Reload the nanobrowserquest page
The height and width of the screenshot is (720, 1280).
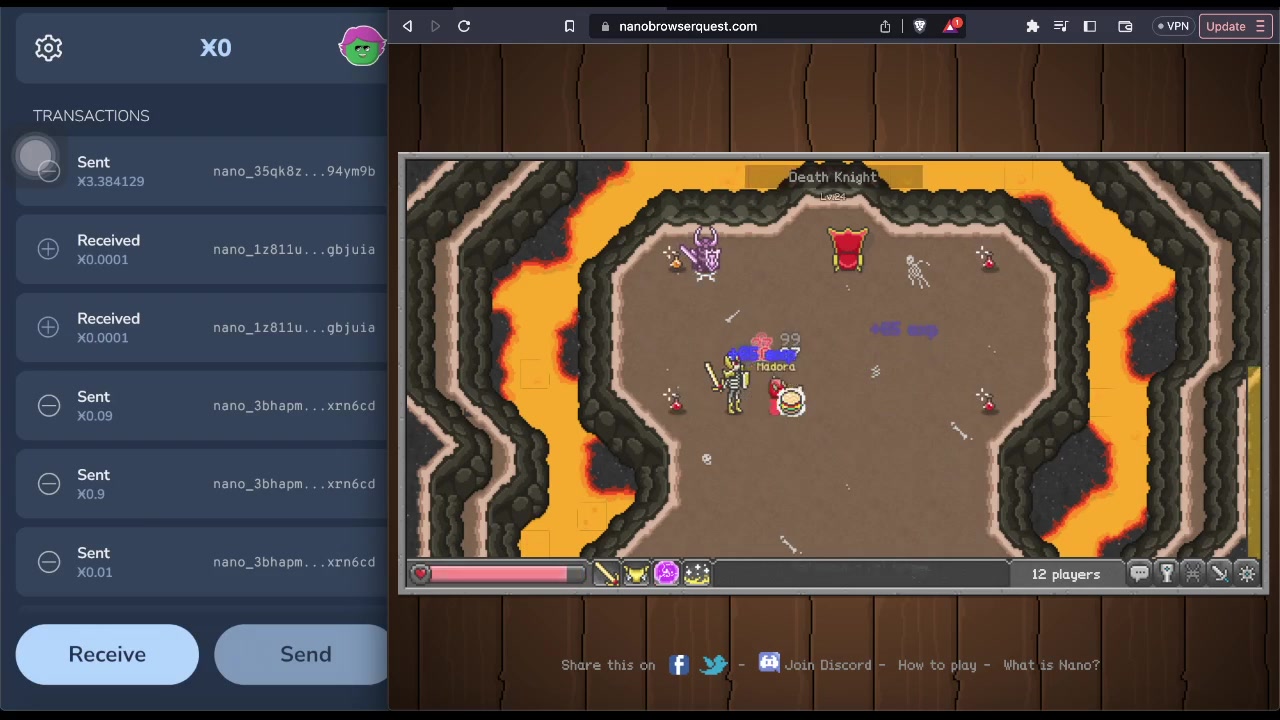click(464, 26)
